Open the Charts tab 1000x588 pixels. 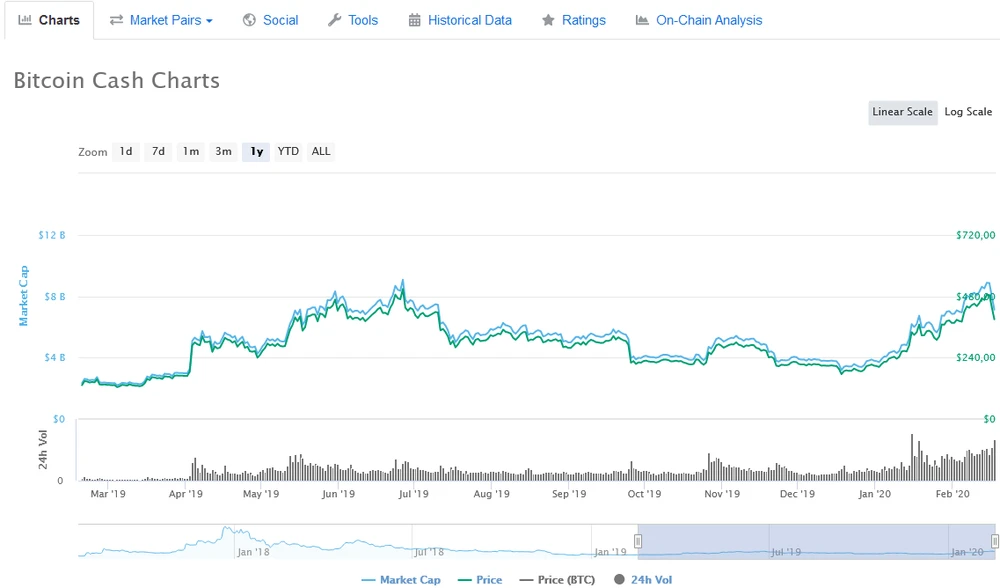tap(49, 20)
